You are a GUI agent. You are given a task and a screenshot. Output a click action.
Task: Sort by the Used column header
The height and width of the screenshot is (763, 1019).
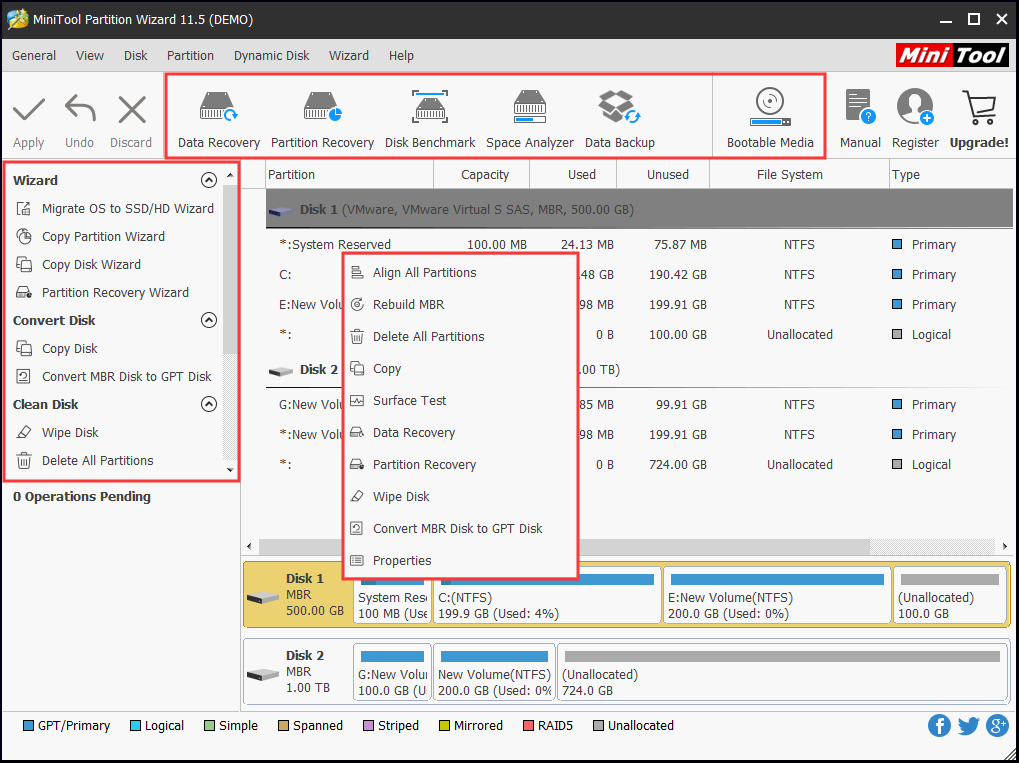[x=573, y=175]
